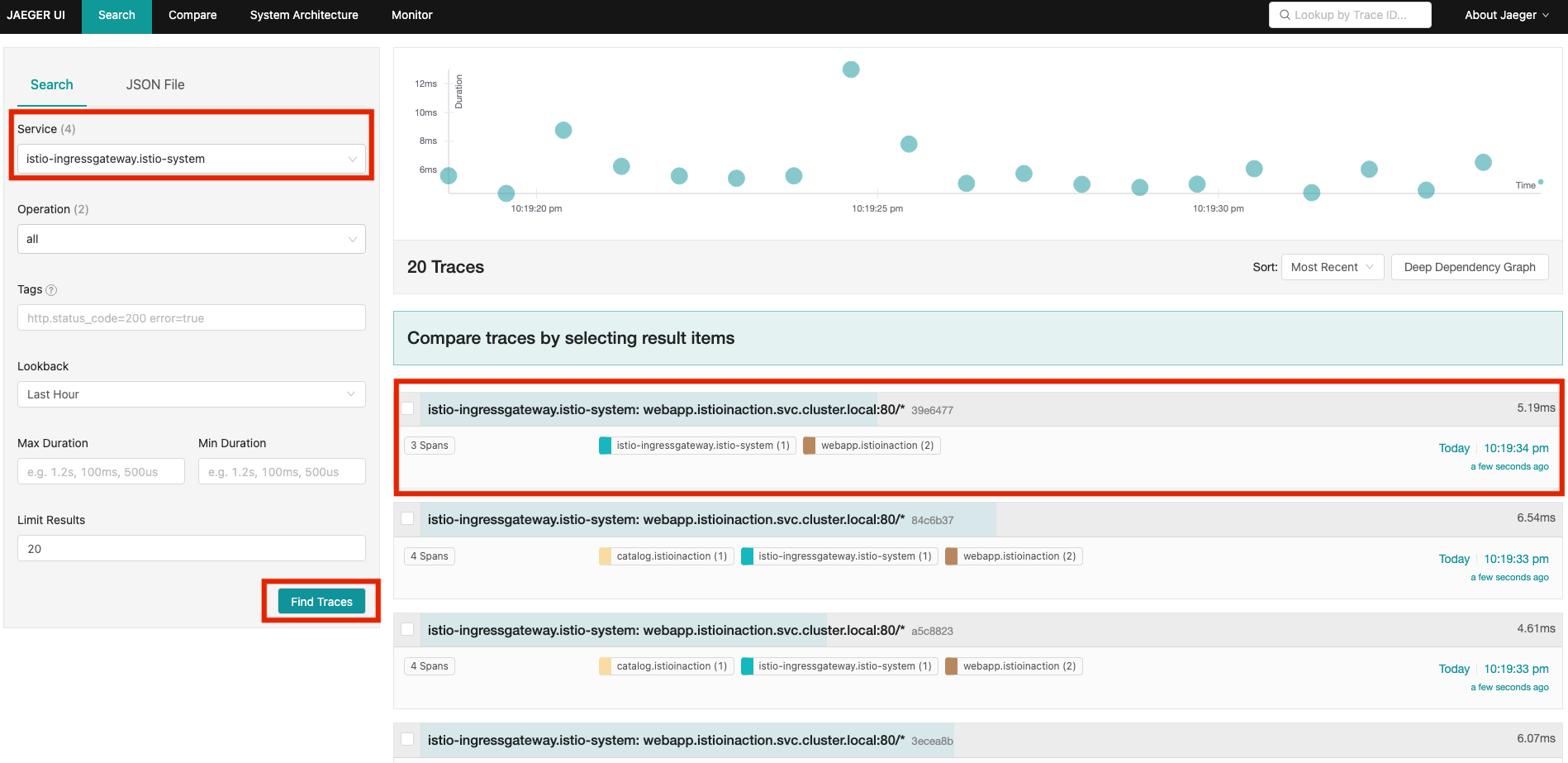Open trace 3ecea8b from the results
The width and height of the screenshot is (1568, 763).
(x=666, y=740)
